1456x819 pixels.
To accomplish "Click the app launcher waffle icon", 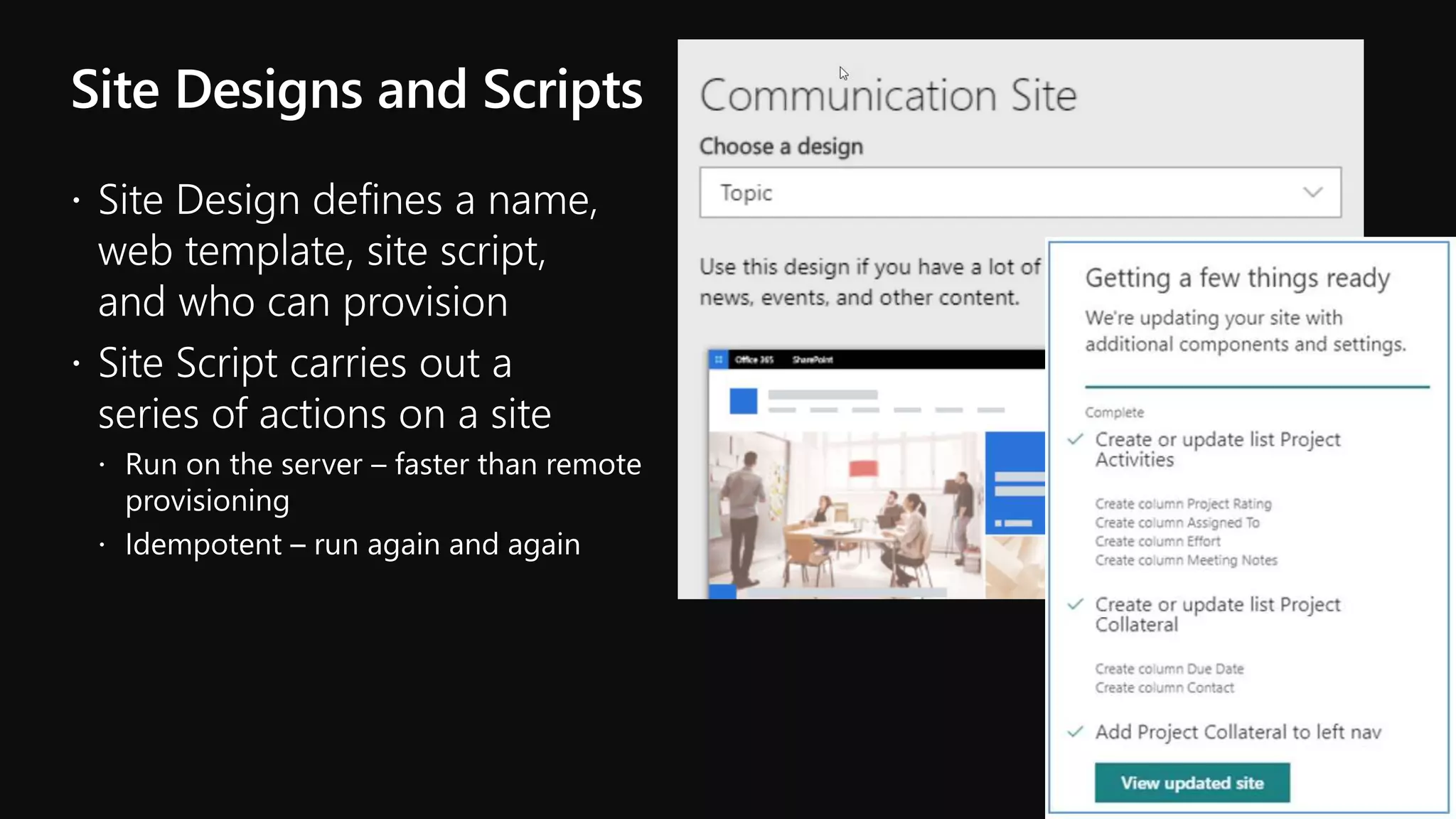I will pyautogui.click(x=719, y=360).
